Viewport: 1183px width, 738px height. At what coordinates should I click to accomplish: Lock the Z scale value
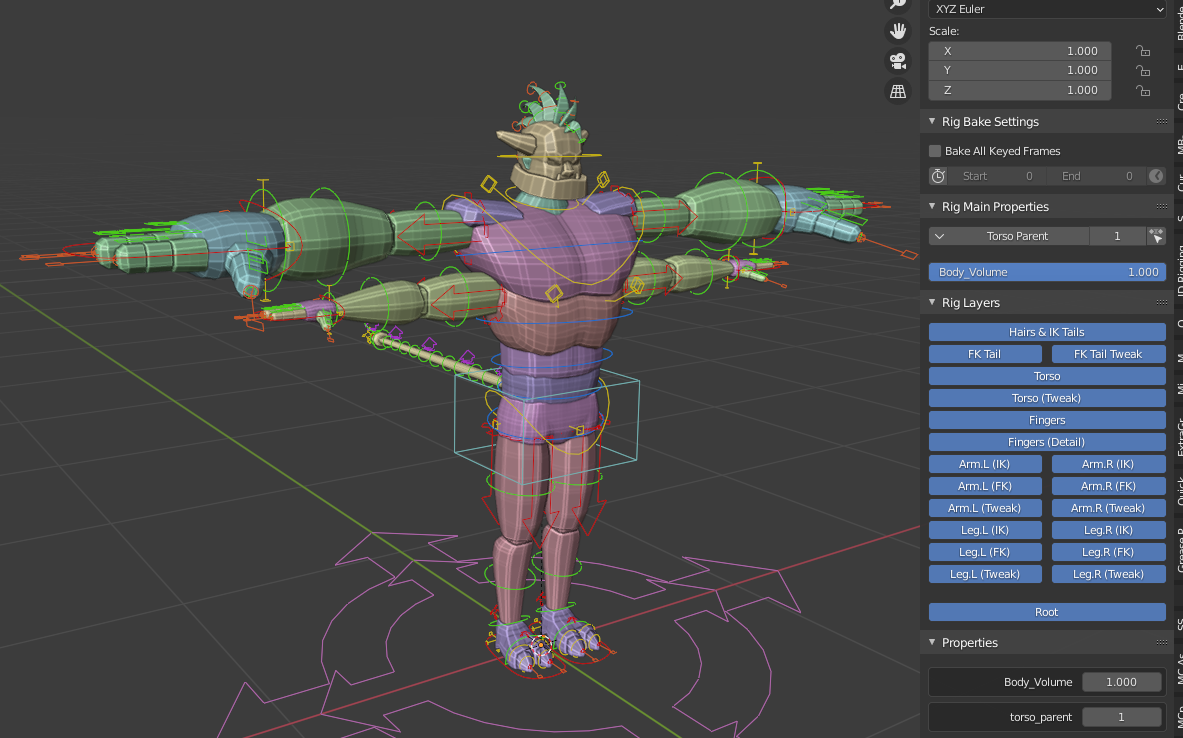(1142, 90)
